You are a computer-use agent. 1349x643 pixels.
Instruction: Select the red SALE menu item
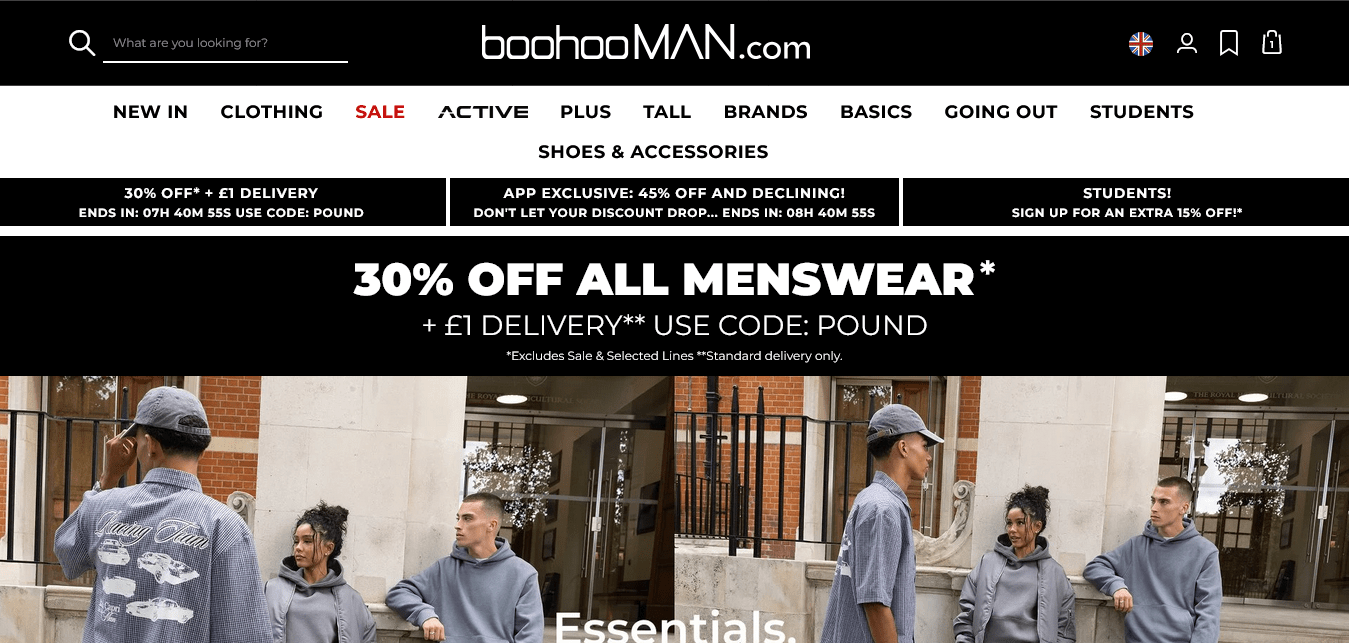pos(380,112)
